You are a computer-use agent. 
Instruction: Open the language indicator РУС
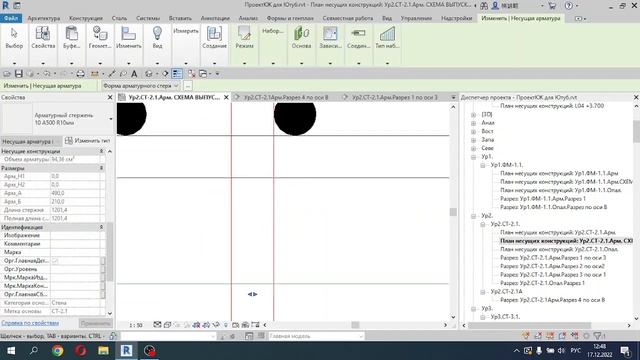tap(576, 351)
